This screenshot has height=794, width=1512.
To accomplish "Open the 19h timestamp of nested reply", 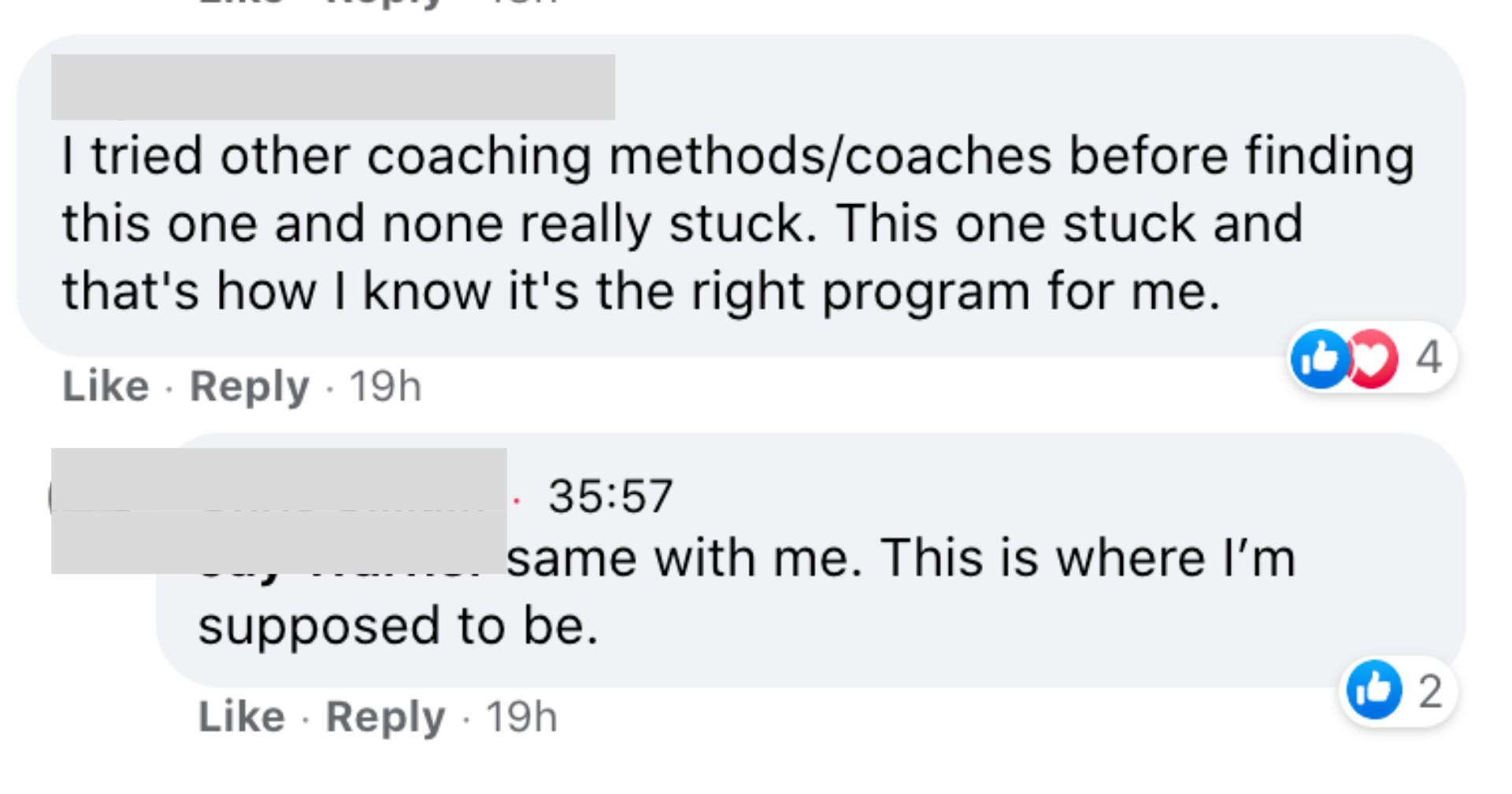I will pos(521,717).
